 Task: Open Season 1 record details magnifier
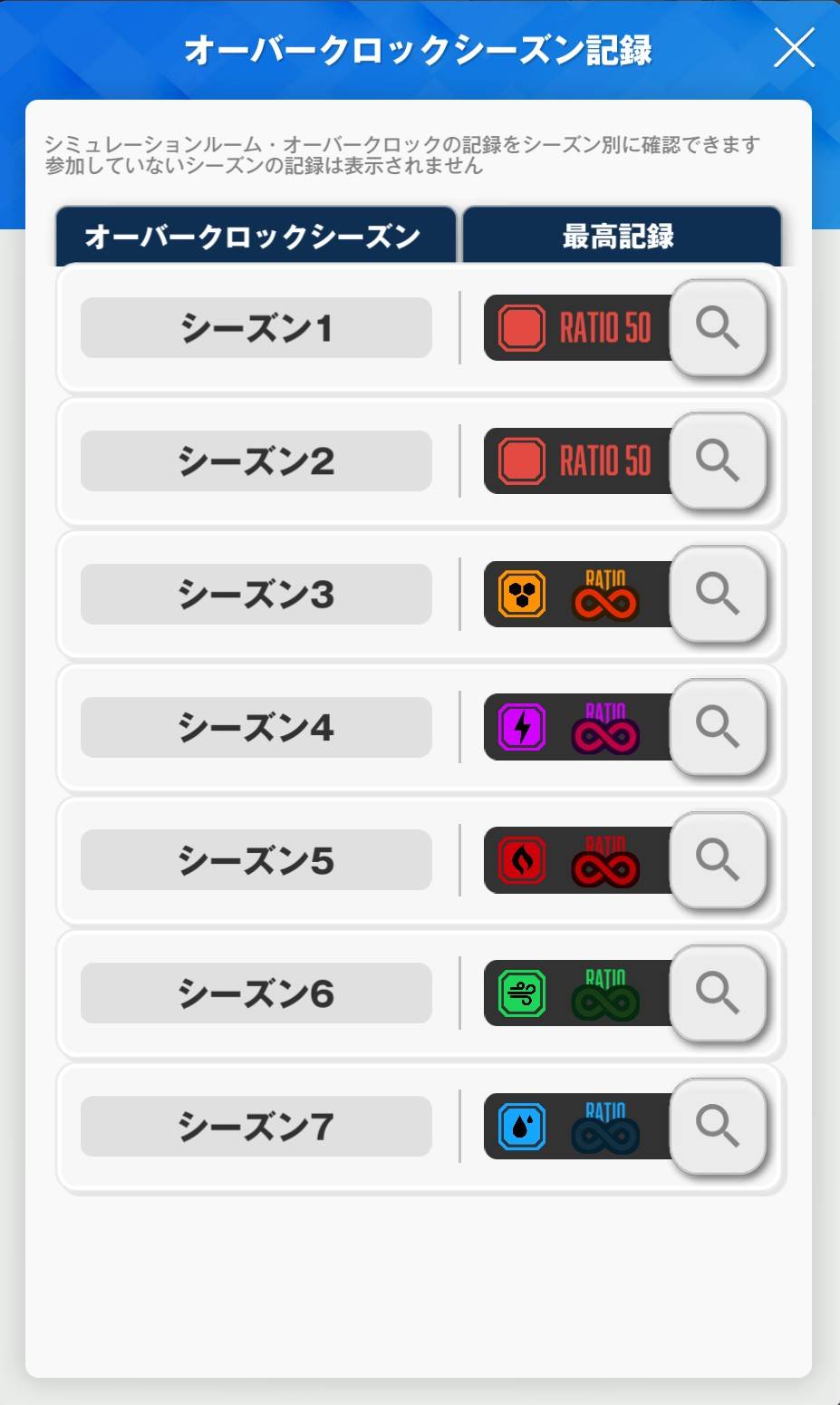click(718, 327)
